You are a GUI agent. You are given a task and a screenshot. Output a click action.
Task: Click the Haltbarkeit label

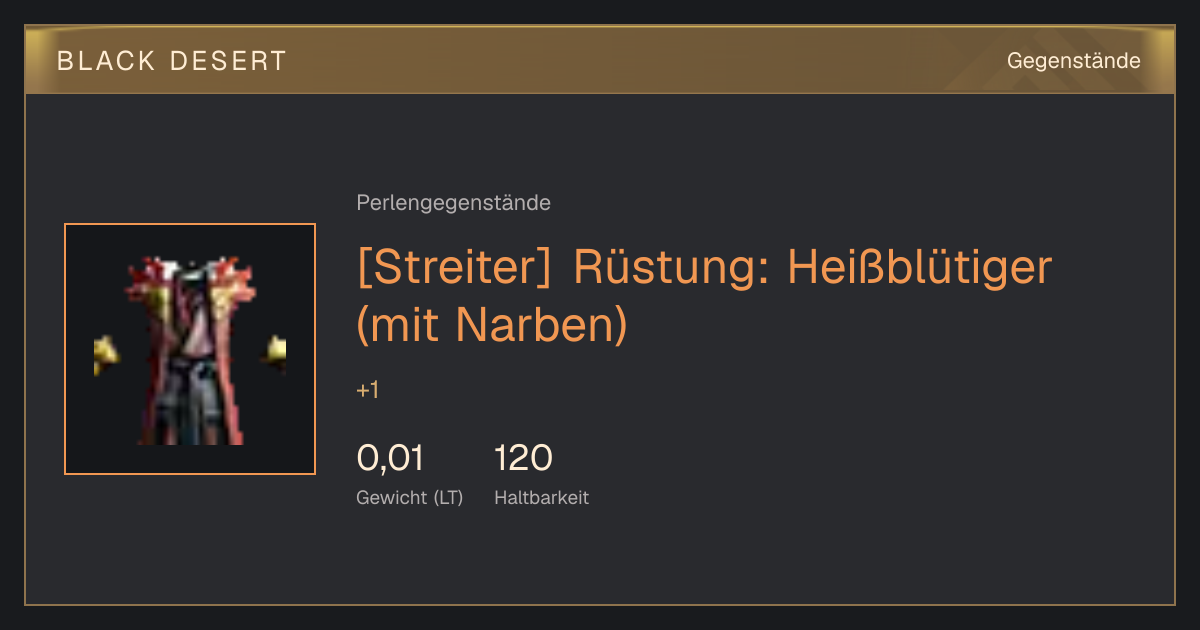pos(541,497)
